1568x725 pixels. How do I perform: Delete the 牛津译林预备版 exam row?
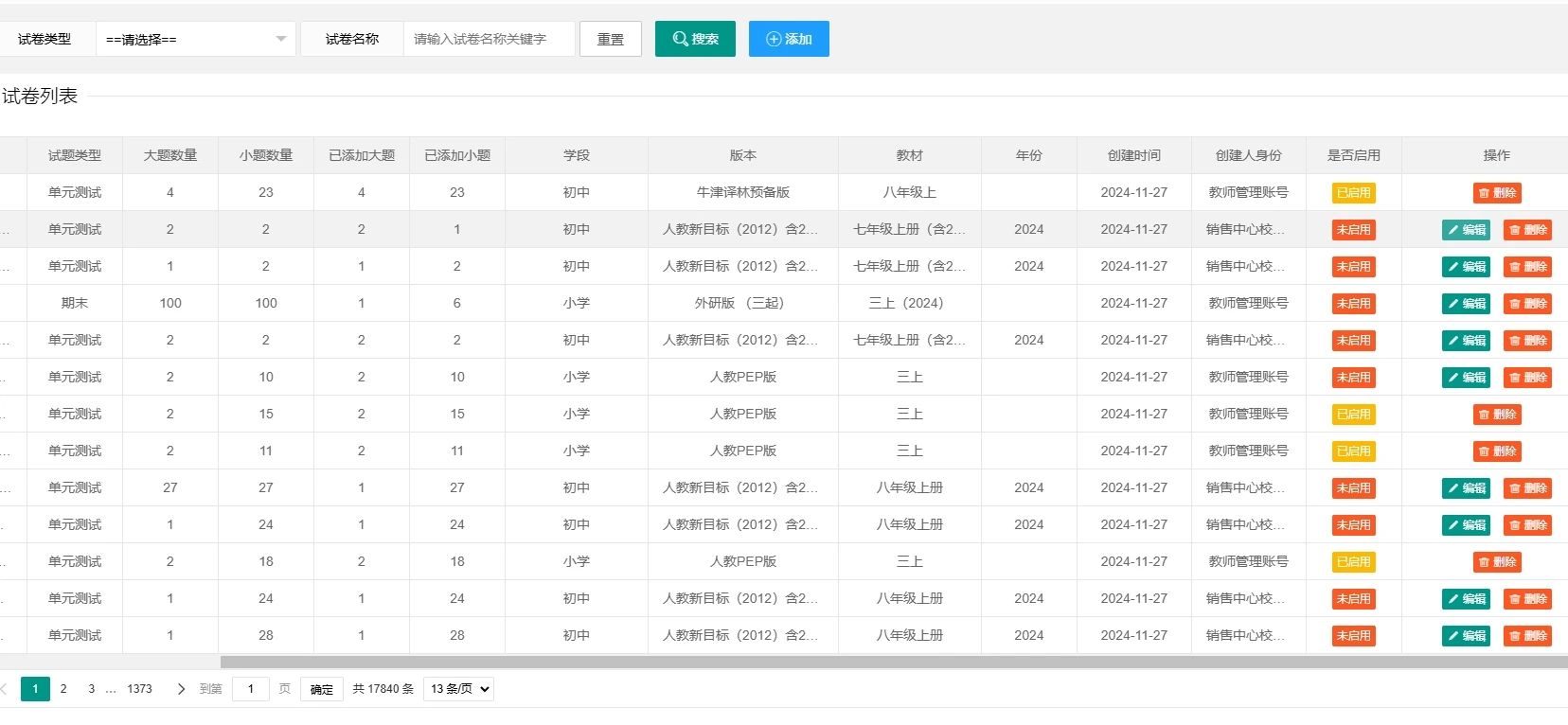coord(1497,193)
